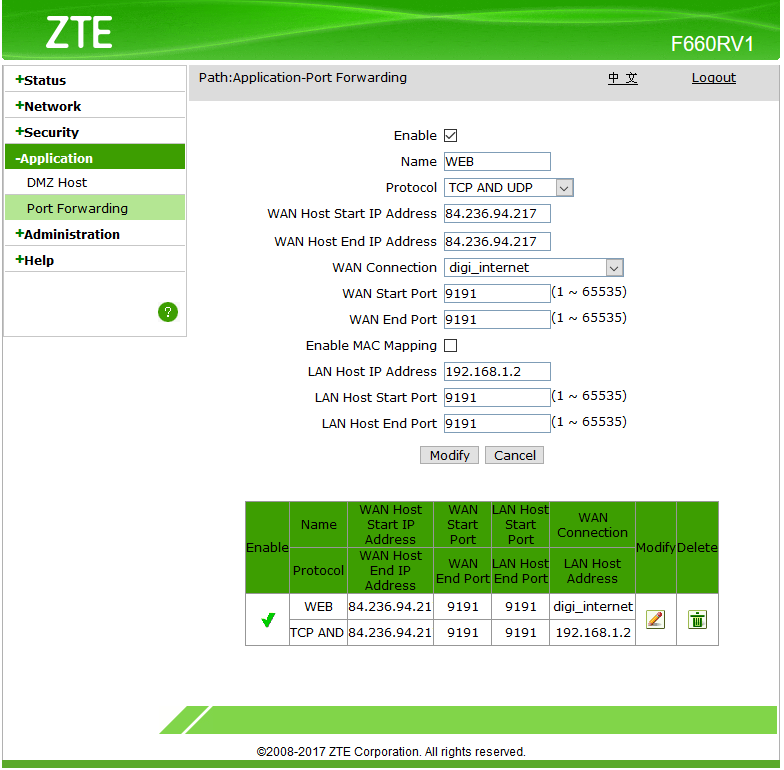This screenshot has width=784, height=770.
Task: Expand the Security menu
Action: (47, 132)
